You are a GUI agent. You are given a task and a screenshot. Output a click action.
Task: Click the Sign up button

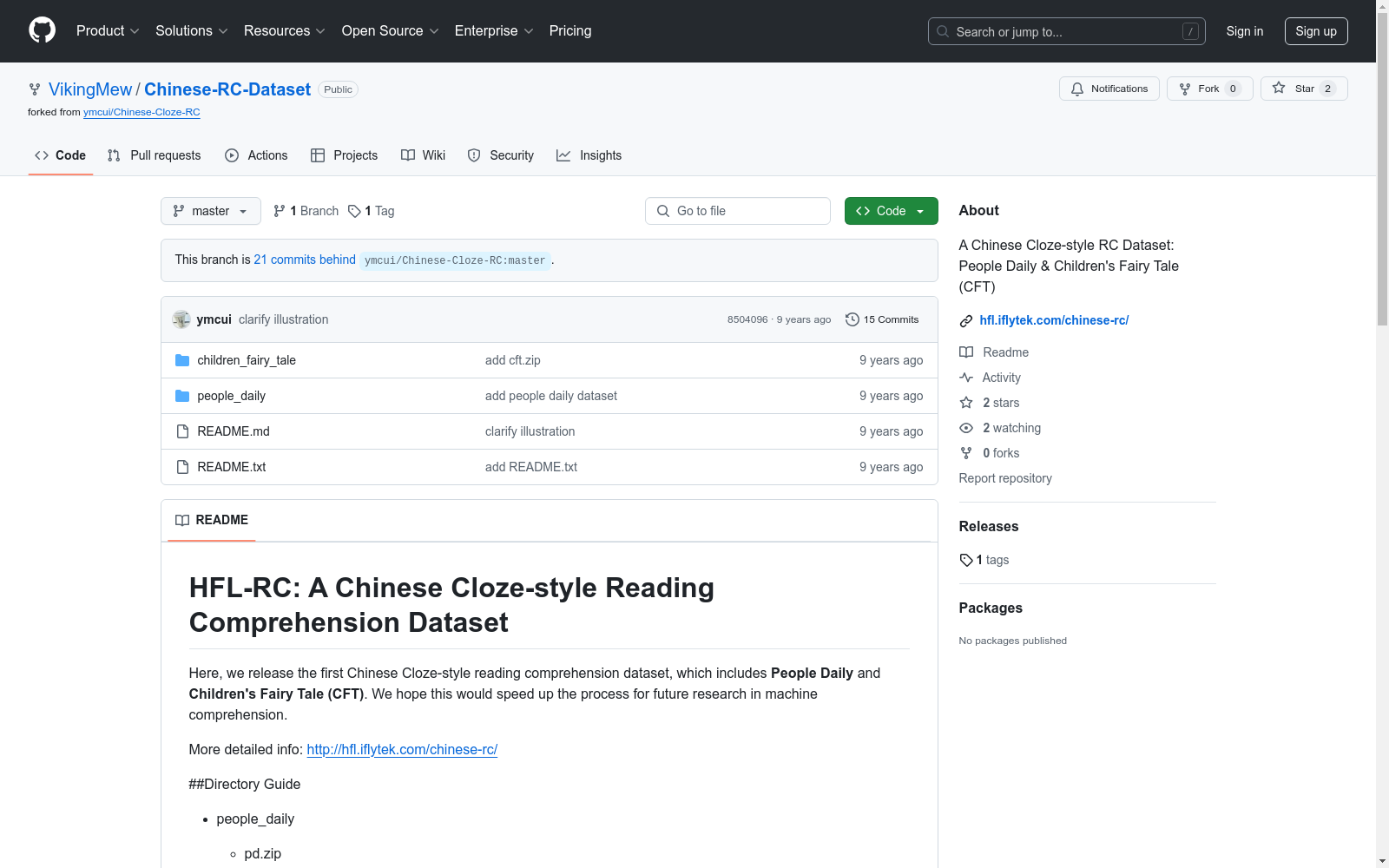[1316, 31]
